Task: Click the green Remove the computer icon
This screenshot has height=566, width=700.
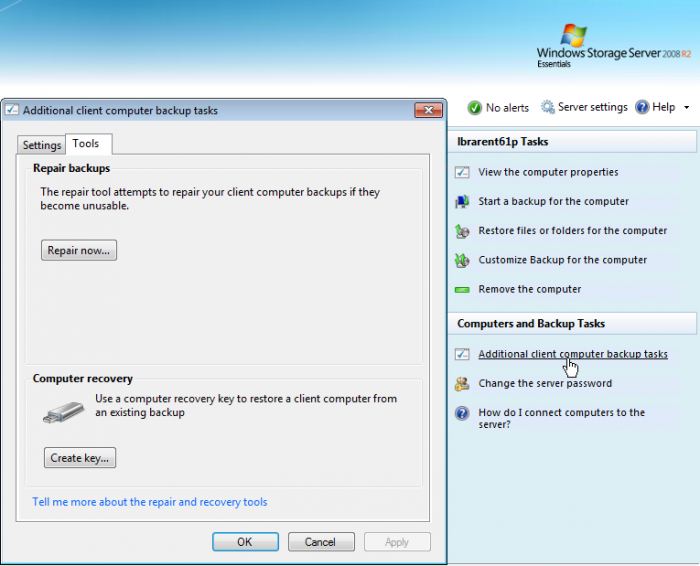Action: [x=462, y=290]
